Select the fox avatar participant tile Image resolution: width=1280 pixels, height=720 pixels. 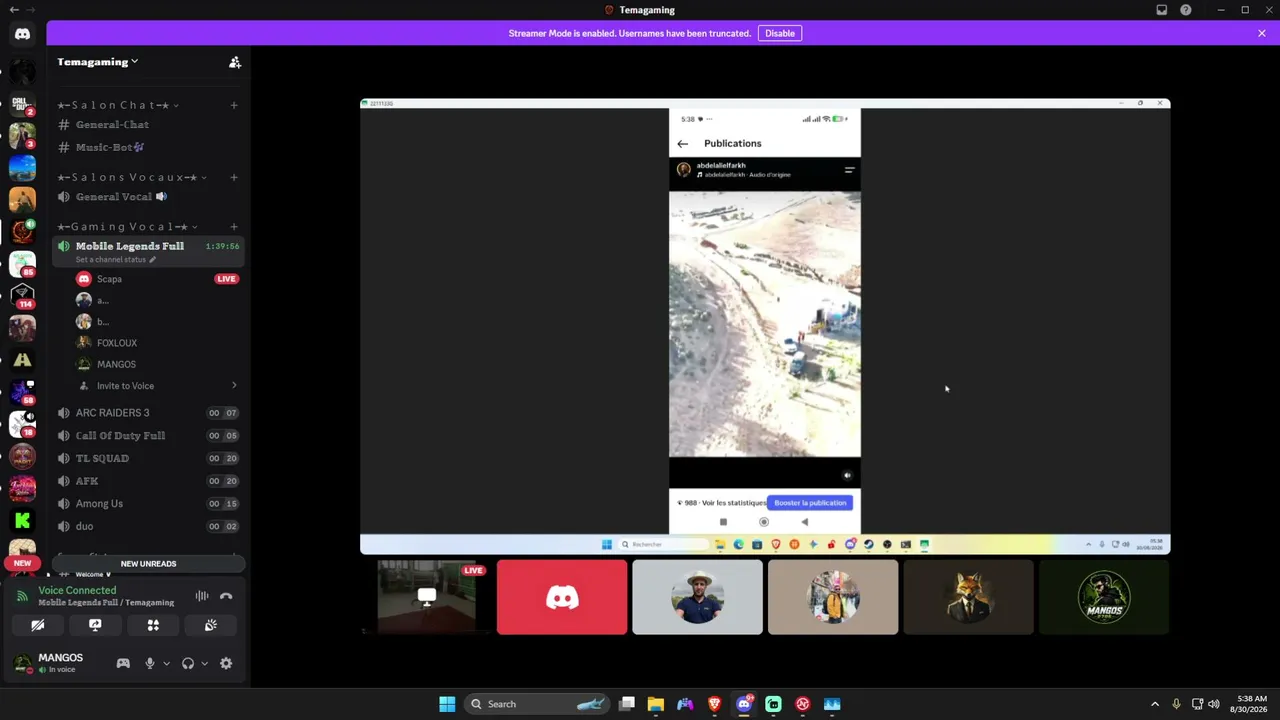point(968,597)
